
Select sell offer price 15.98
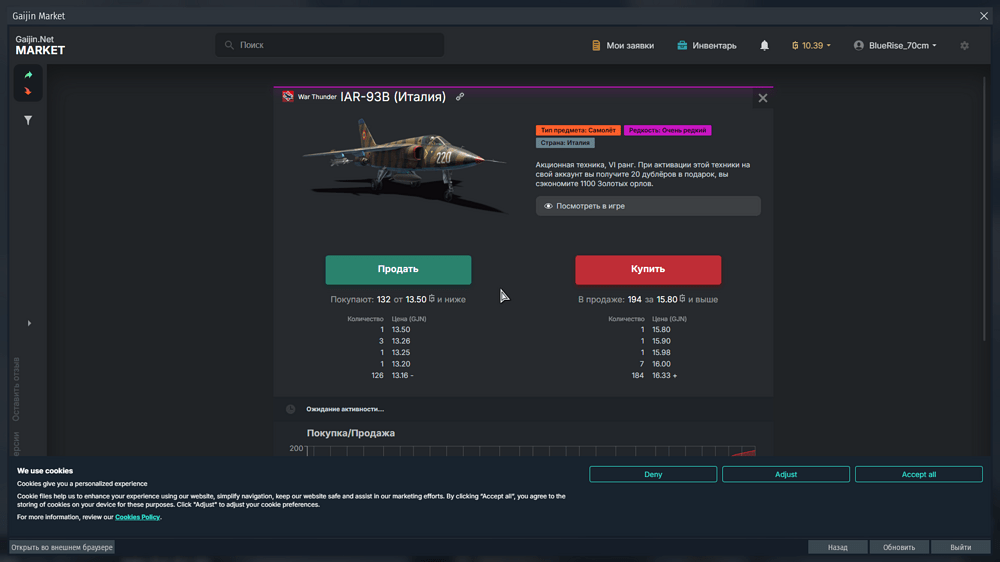click(x=661, y=353)
